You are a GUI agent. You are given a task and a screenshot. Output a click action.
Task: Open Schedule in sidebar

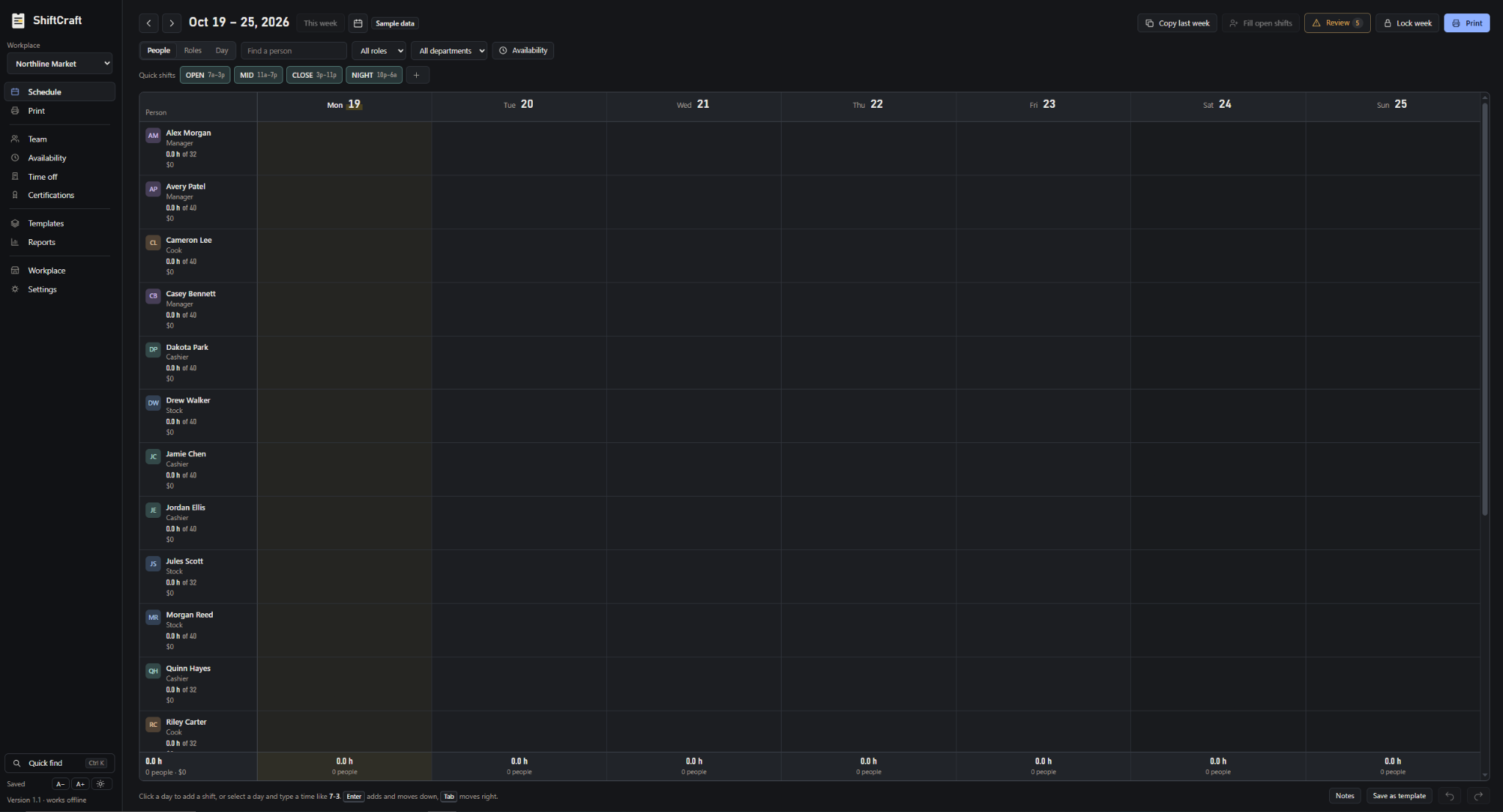pos(59,92)
